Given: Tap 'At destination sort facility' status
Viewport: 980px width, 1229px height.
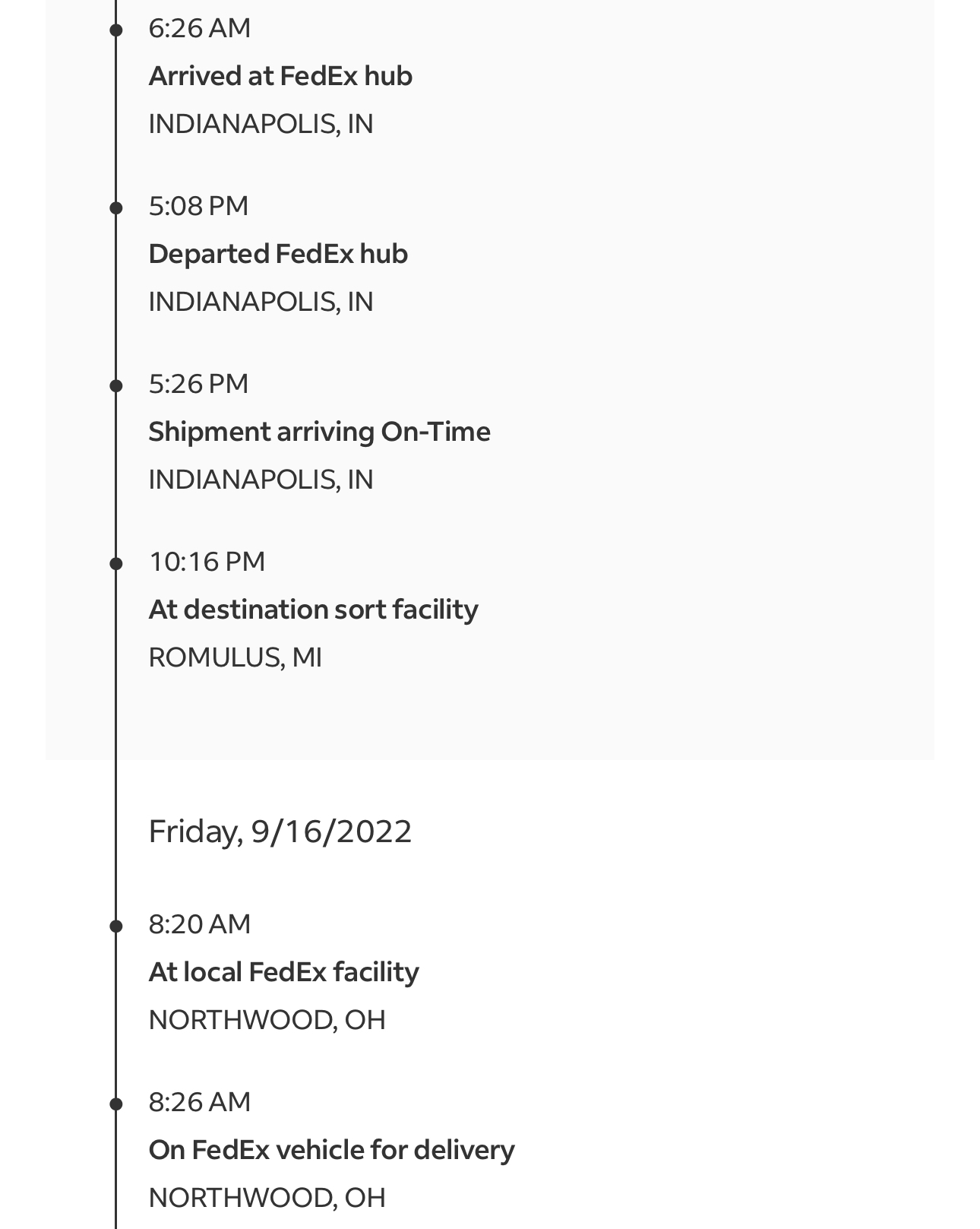Looking at the screenshot, I should pos(313,610).
